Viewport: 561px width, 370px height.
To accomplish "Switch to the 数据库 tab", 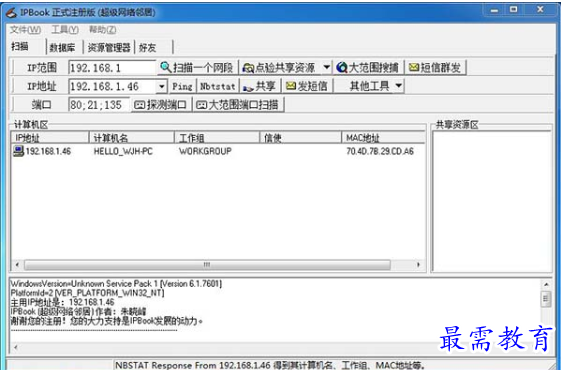I will pos(63,47).
